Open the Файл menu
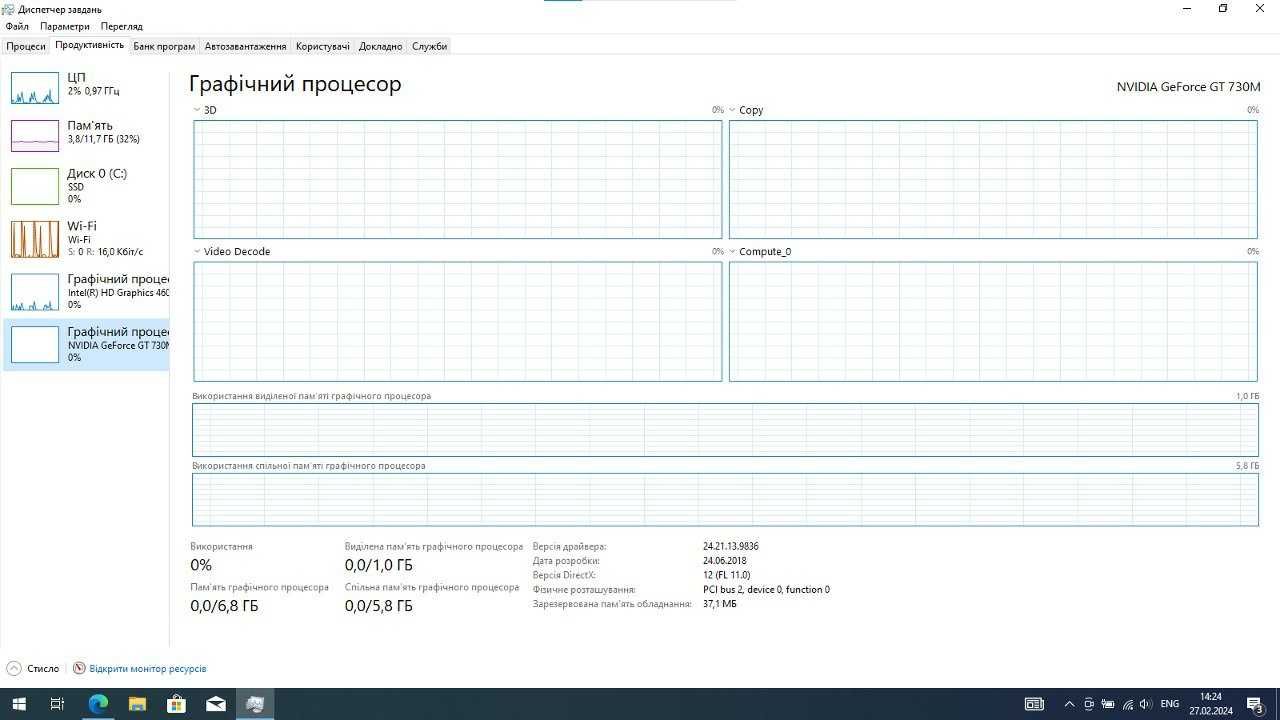The width and height of the screenshot is (1280, 720). coord(16,26)
